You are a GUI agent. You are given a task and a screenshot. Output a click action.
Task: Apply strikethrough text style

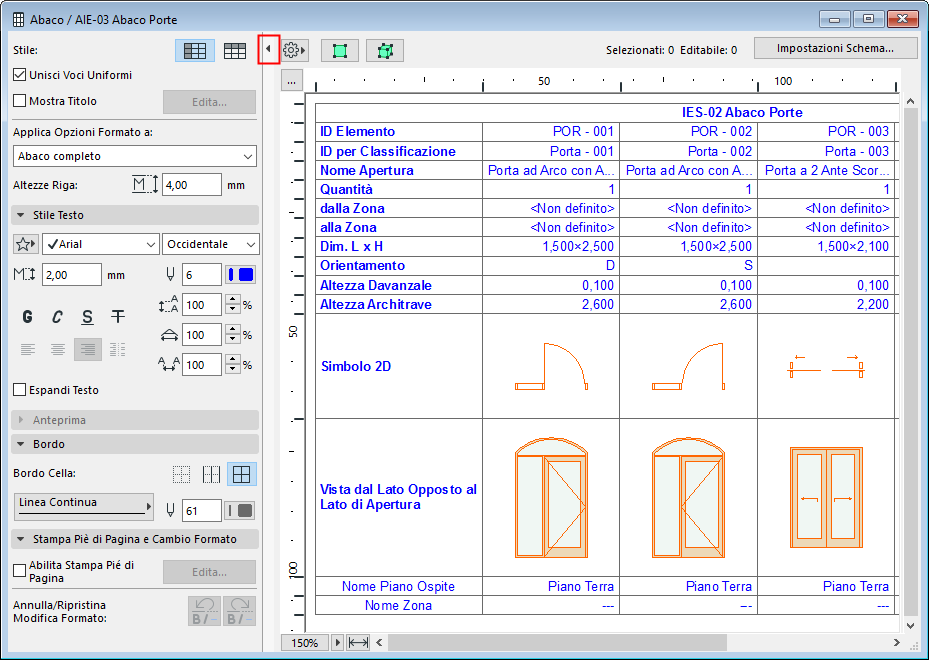point(118,317)
